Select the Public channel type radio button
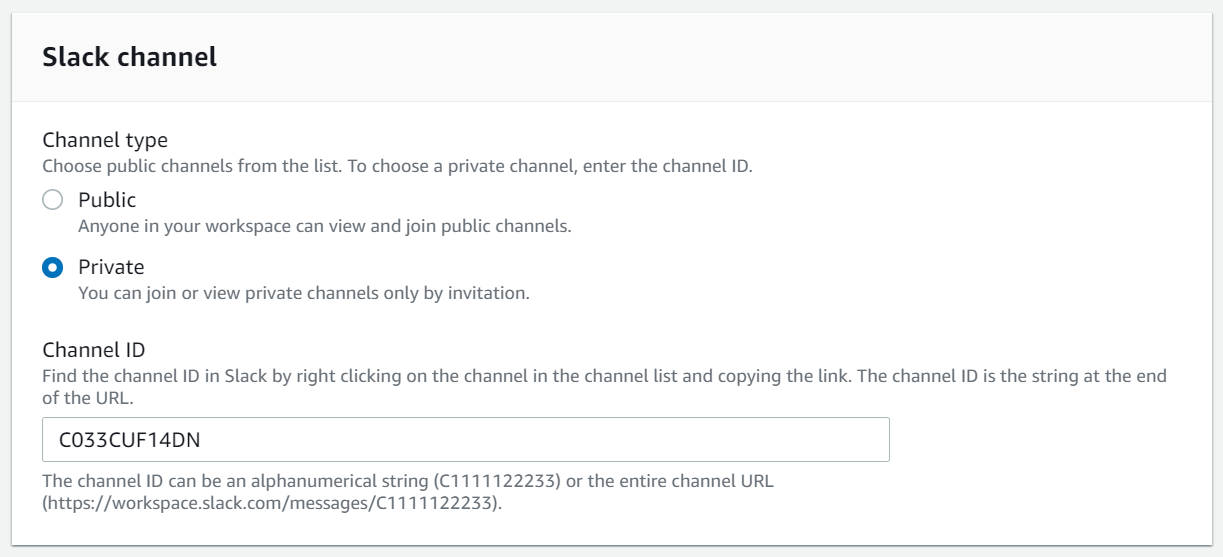1223x557 pixels. coord(53,200)
